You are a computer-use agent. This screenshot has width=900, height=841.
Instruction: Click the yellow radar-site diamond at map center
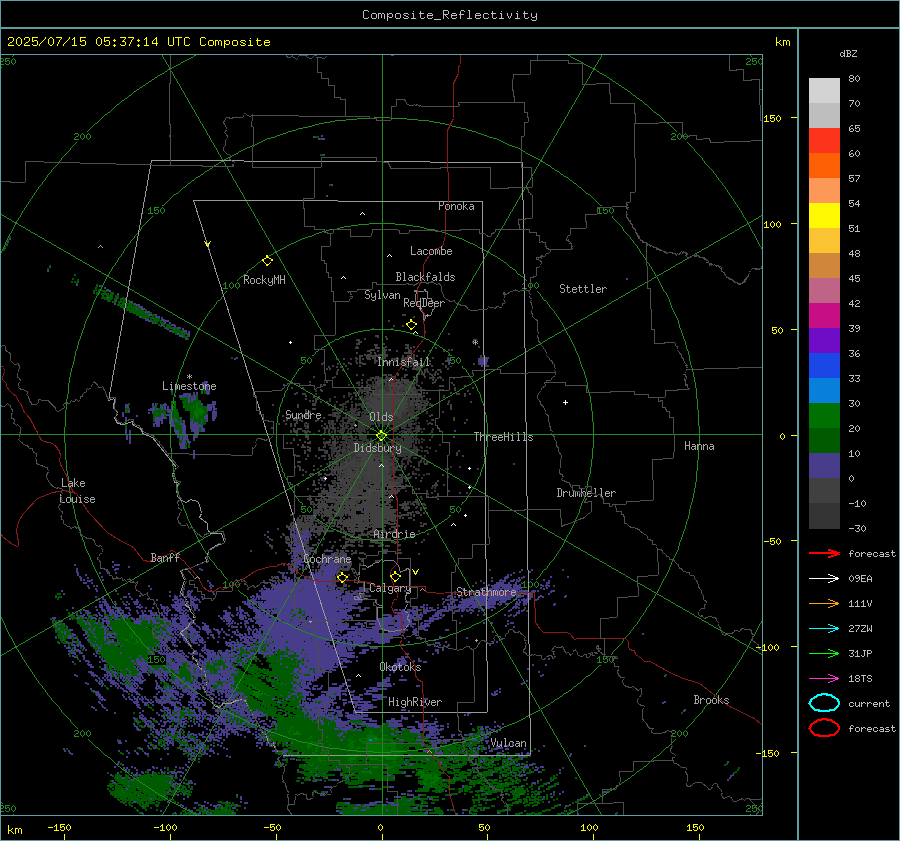382,436
